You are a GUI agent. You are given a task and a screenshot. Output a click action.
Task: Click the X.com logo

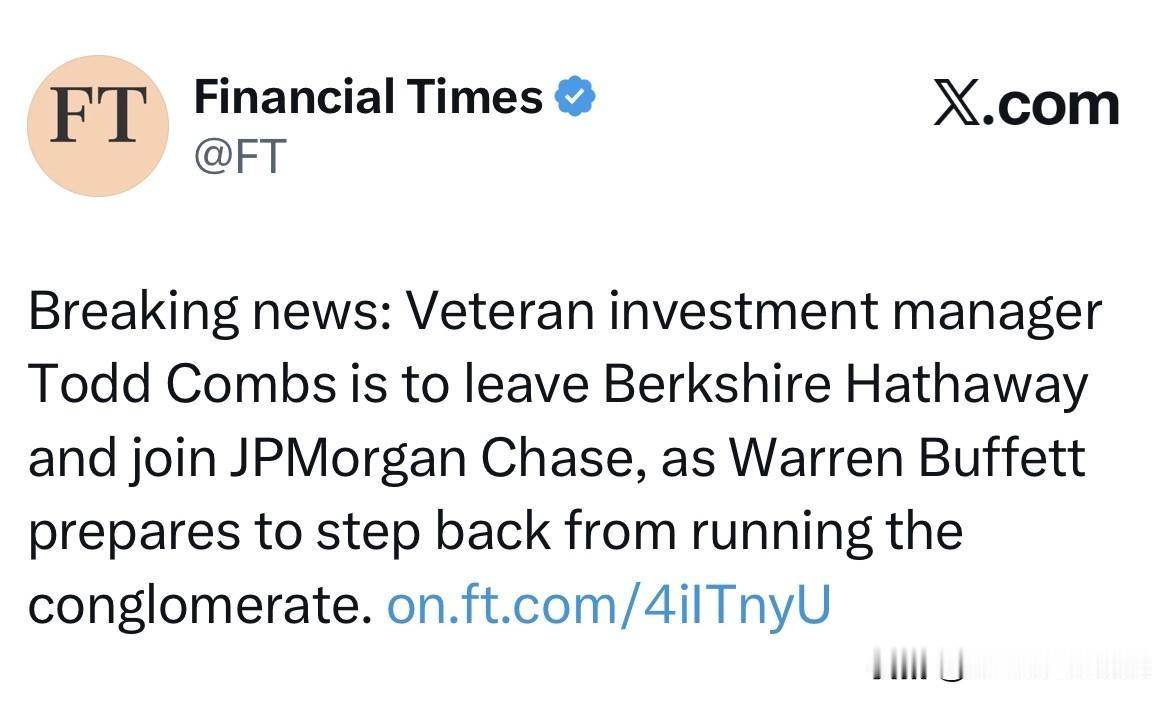(x=1025, y=105)
